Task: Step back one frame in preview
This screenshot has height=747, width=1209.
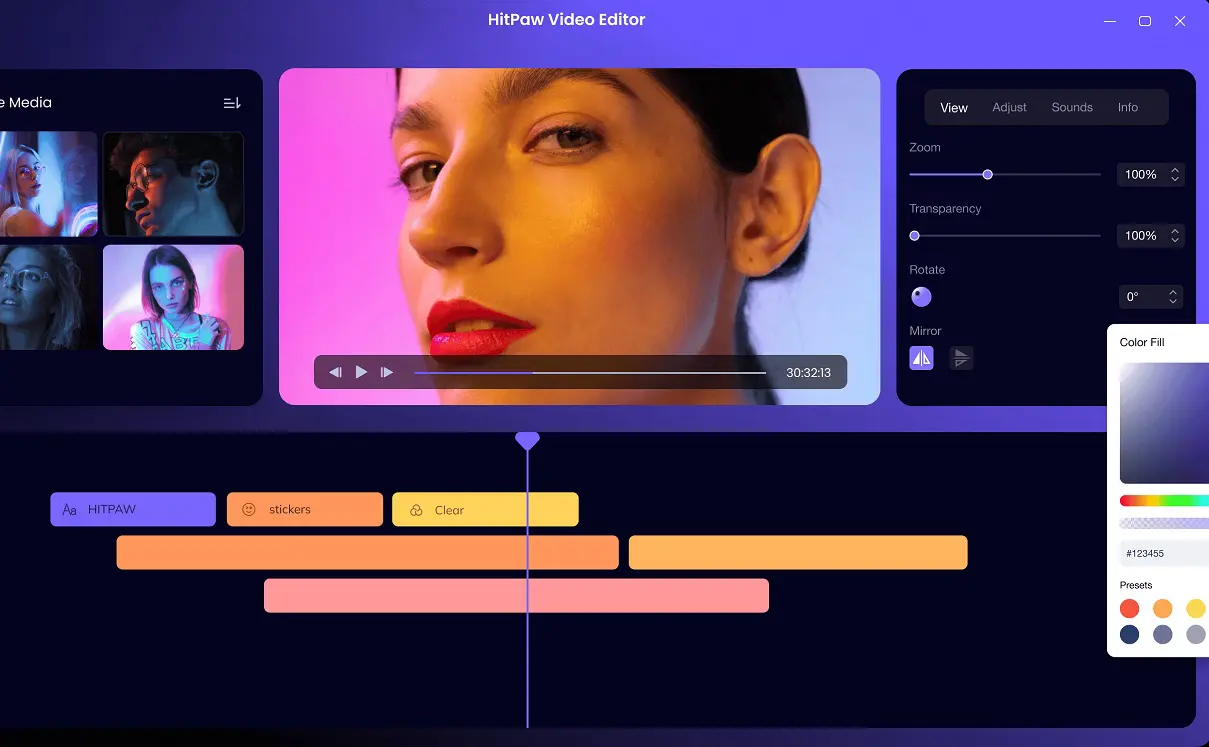Action: click(336, 372)
